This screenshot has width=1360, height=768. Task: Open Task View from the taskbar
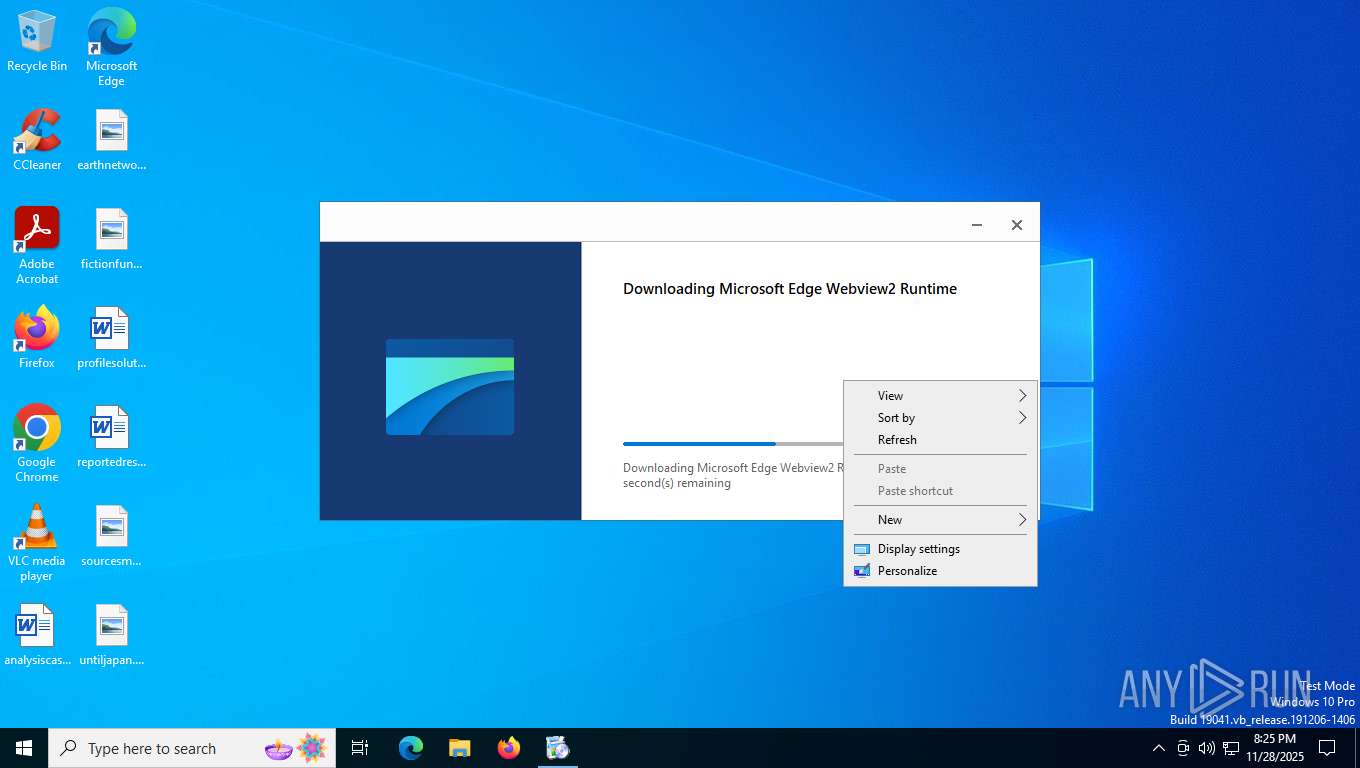360,748
